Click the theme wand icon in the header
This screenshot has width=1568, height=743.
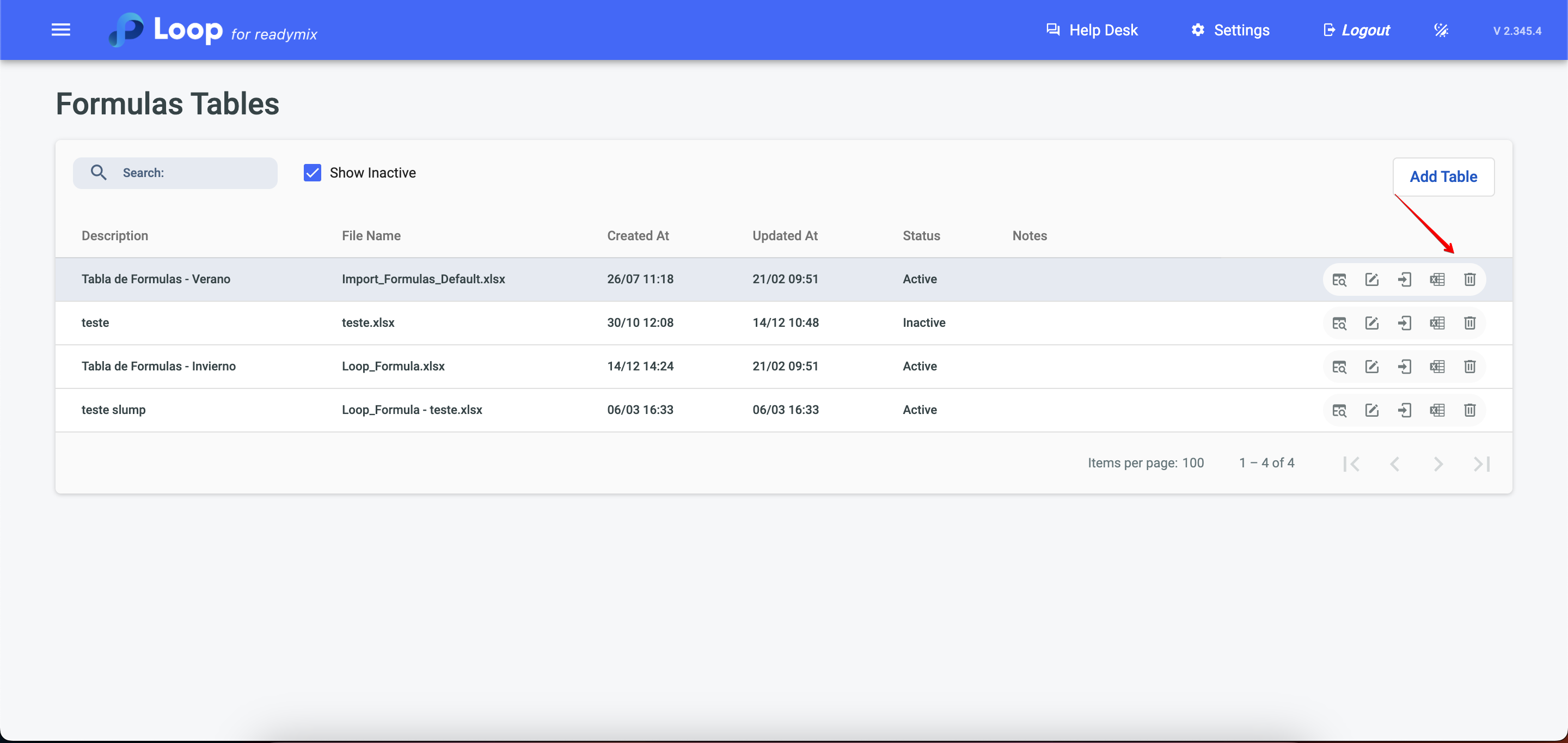coord(1440,31)
